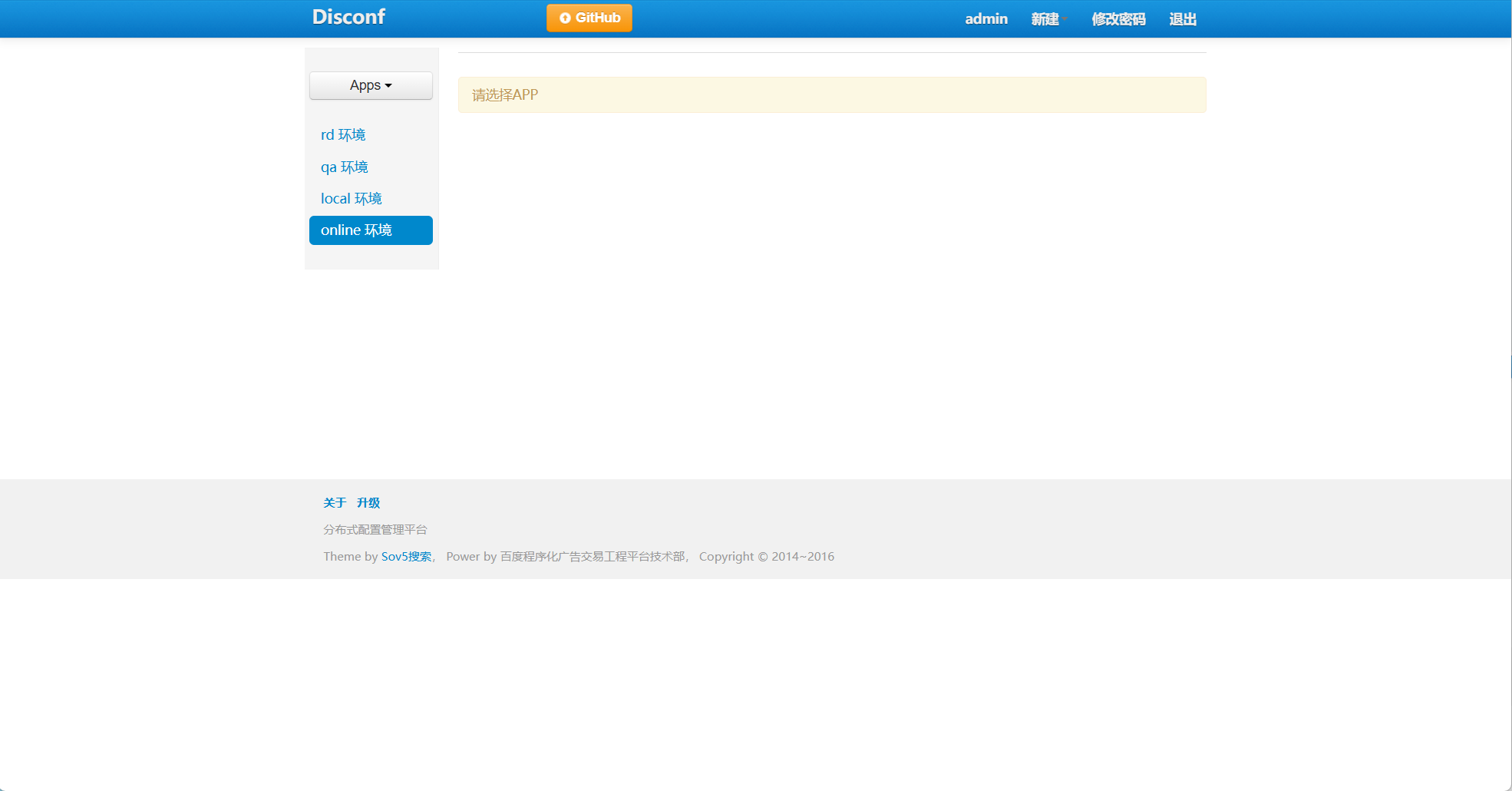Choose the local 环境 environment

click(x=352, y=199)
